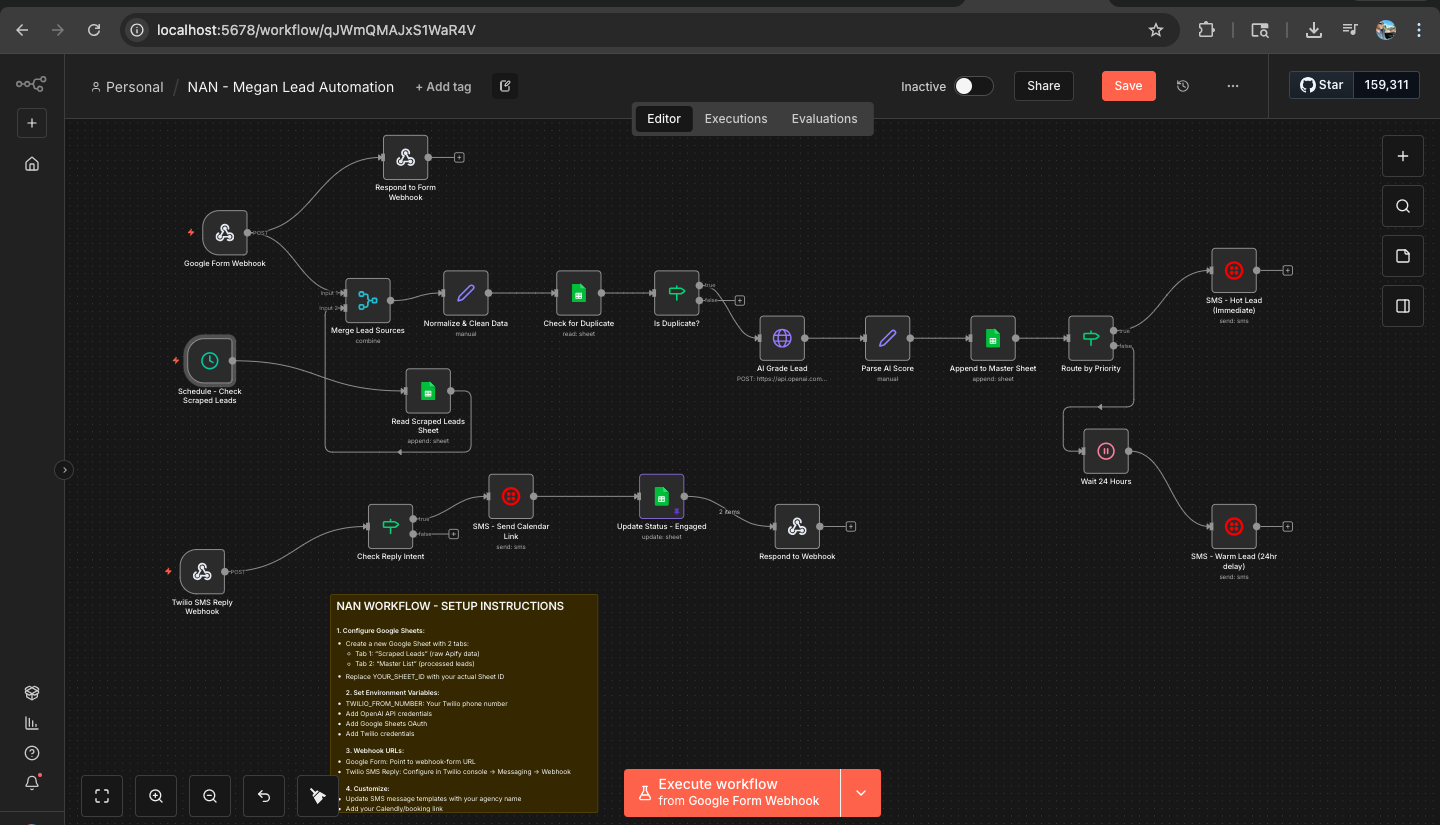Open the Execute workflow dropdown arrow
1440x825 pixels.
pos(860,792)
